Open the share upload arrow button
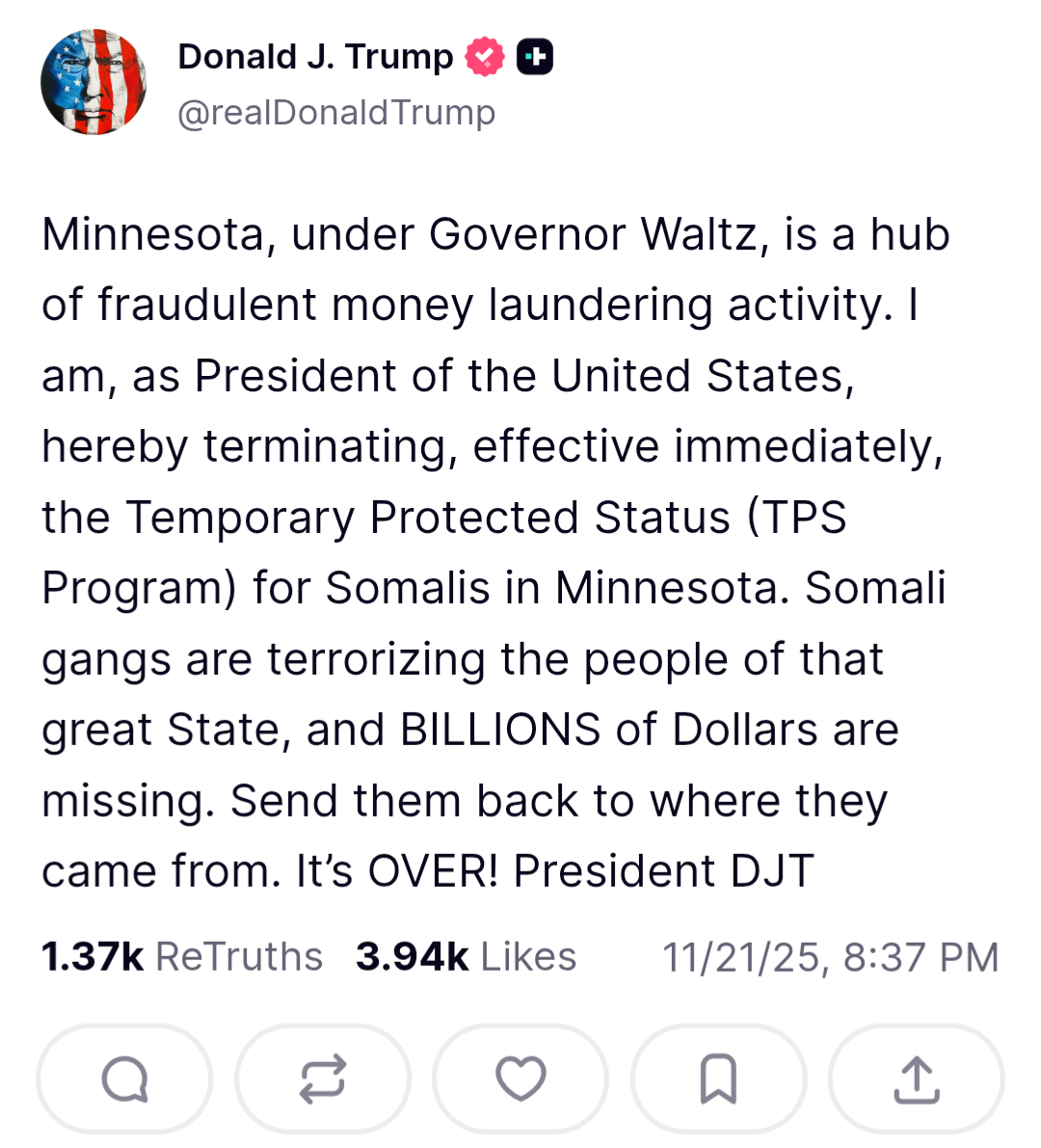The height and width of the screenshot is (1148, 1041). coord(916,1079)
